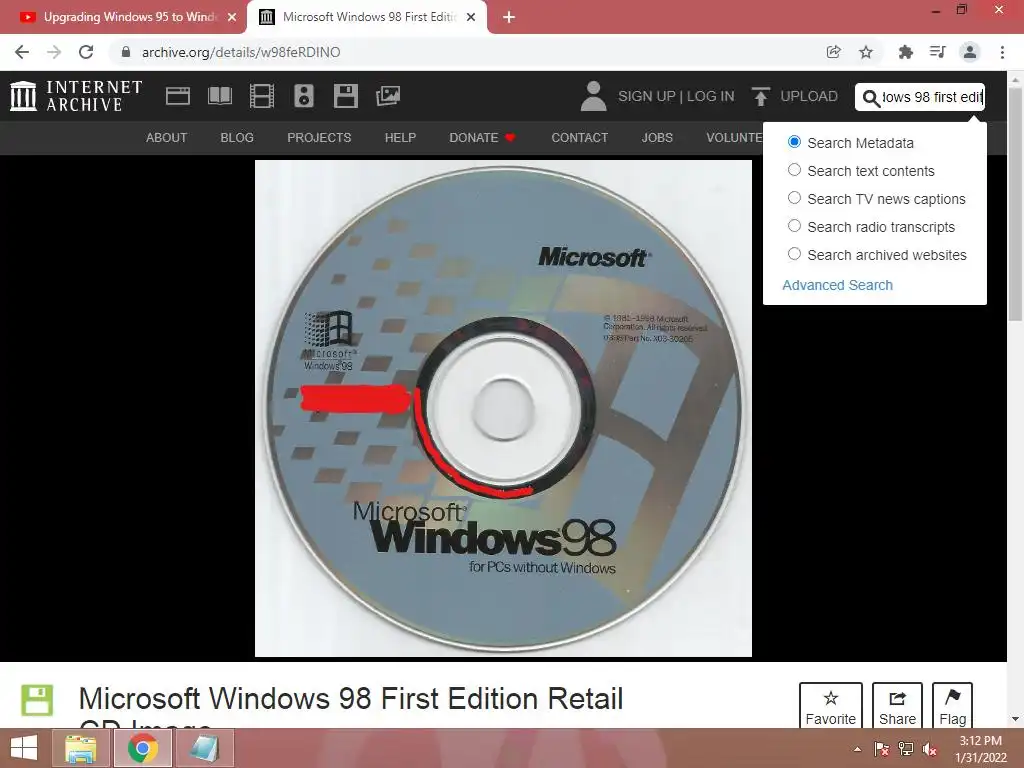Viewport: 1024px width, 768px height.
Task: Click the magnifier icon in search box
Action: (871, 98)
